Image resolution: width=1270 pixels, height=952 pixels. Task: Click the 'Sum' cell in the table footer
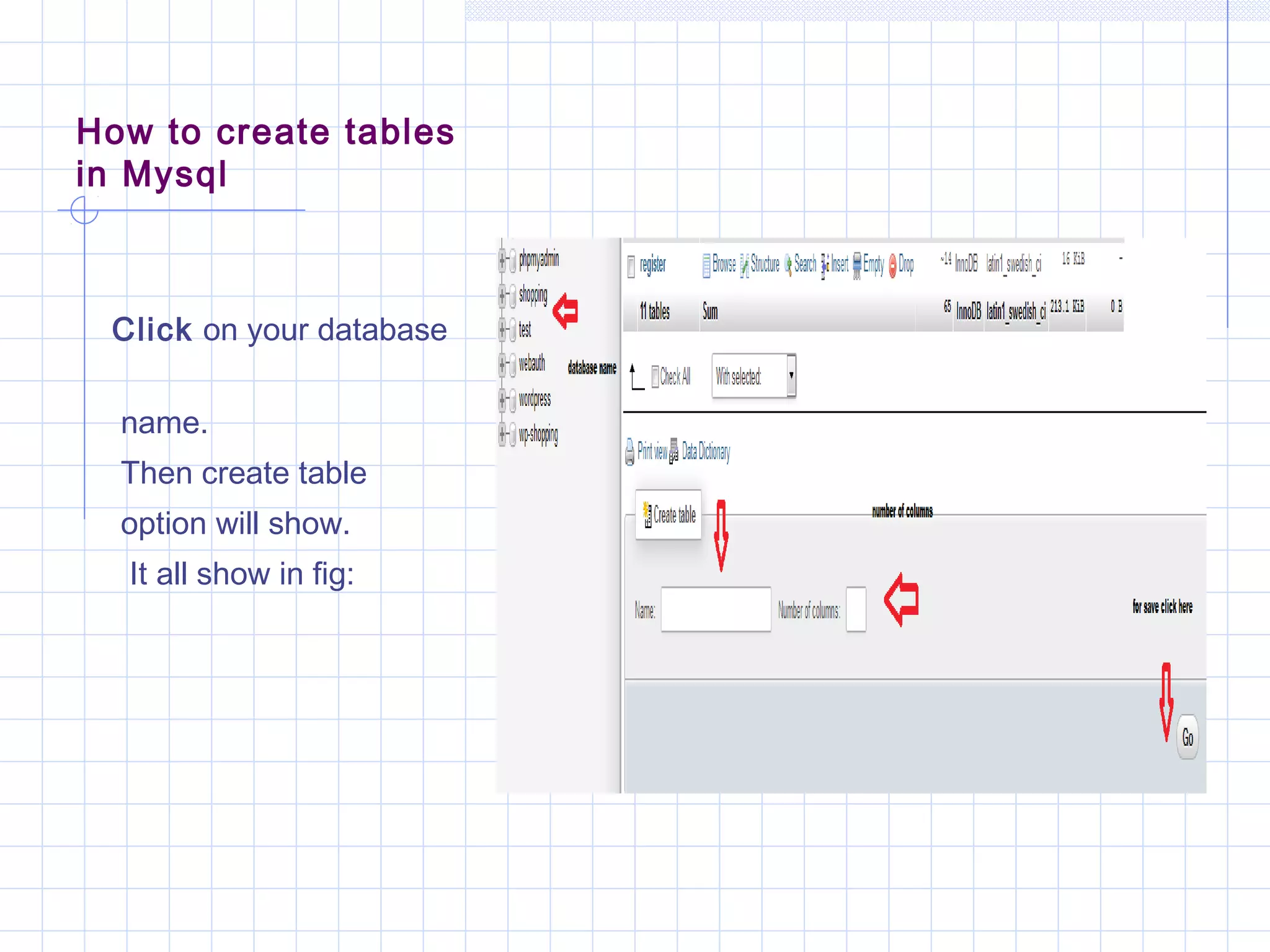[x=710, y=312]
